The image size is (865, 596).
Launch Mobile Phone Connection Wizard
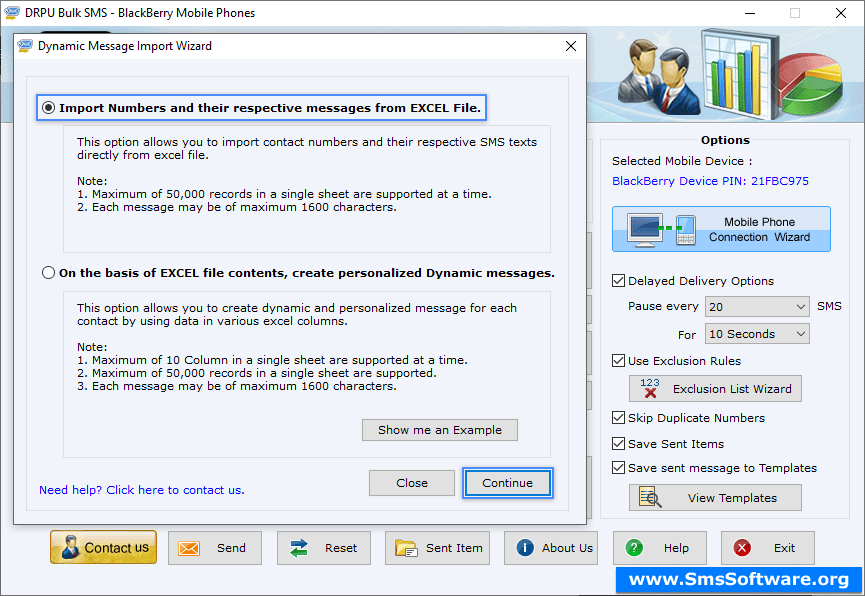coord(721,229)
